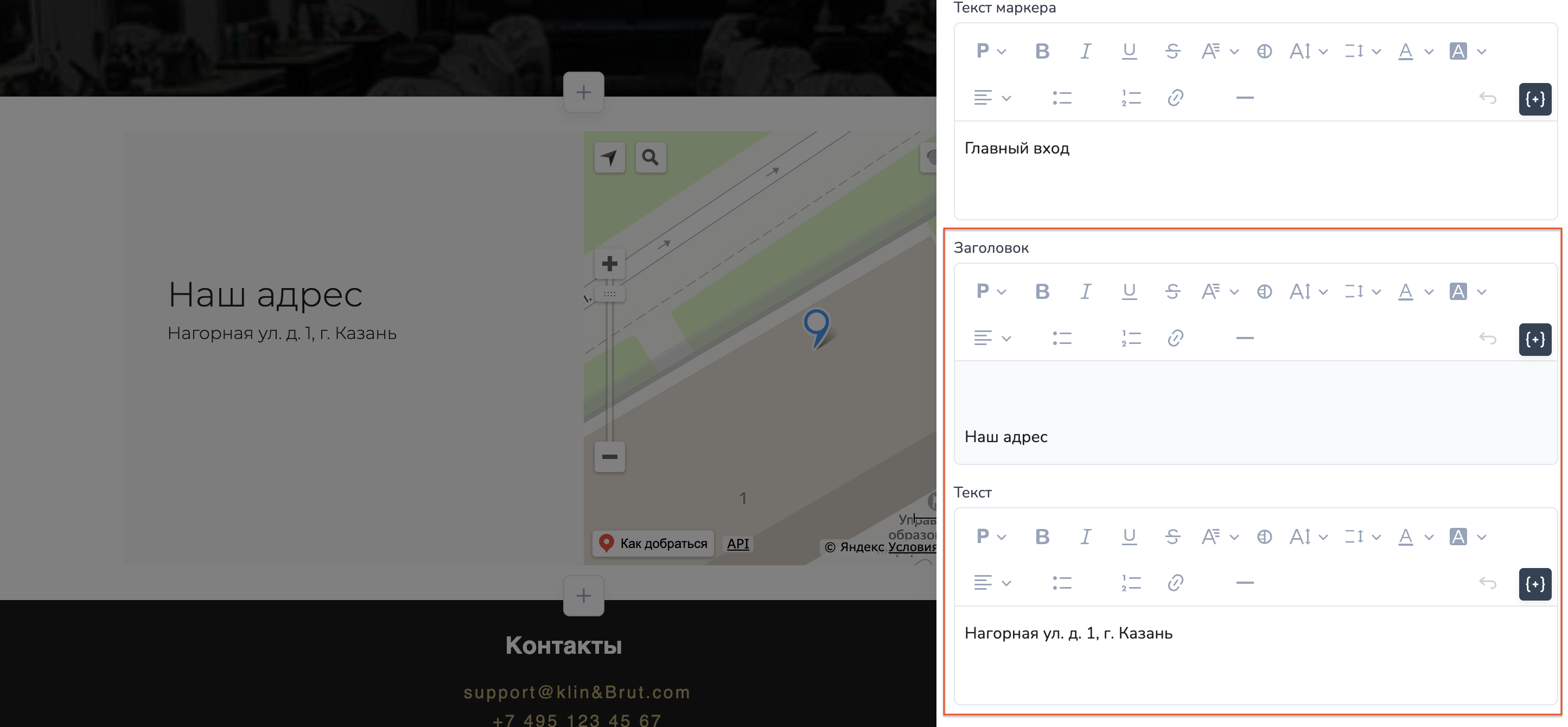The width and height of the screenshot is (1568, 727).
Task: Toggle Italic in the Текст маркера editor toolbar
Action: pos(1085,51)
